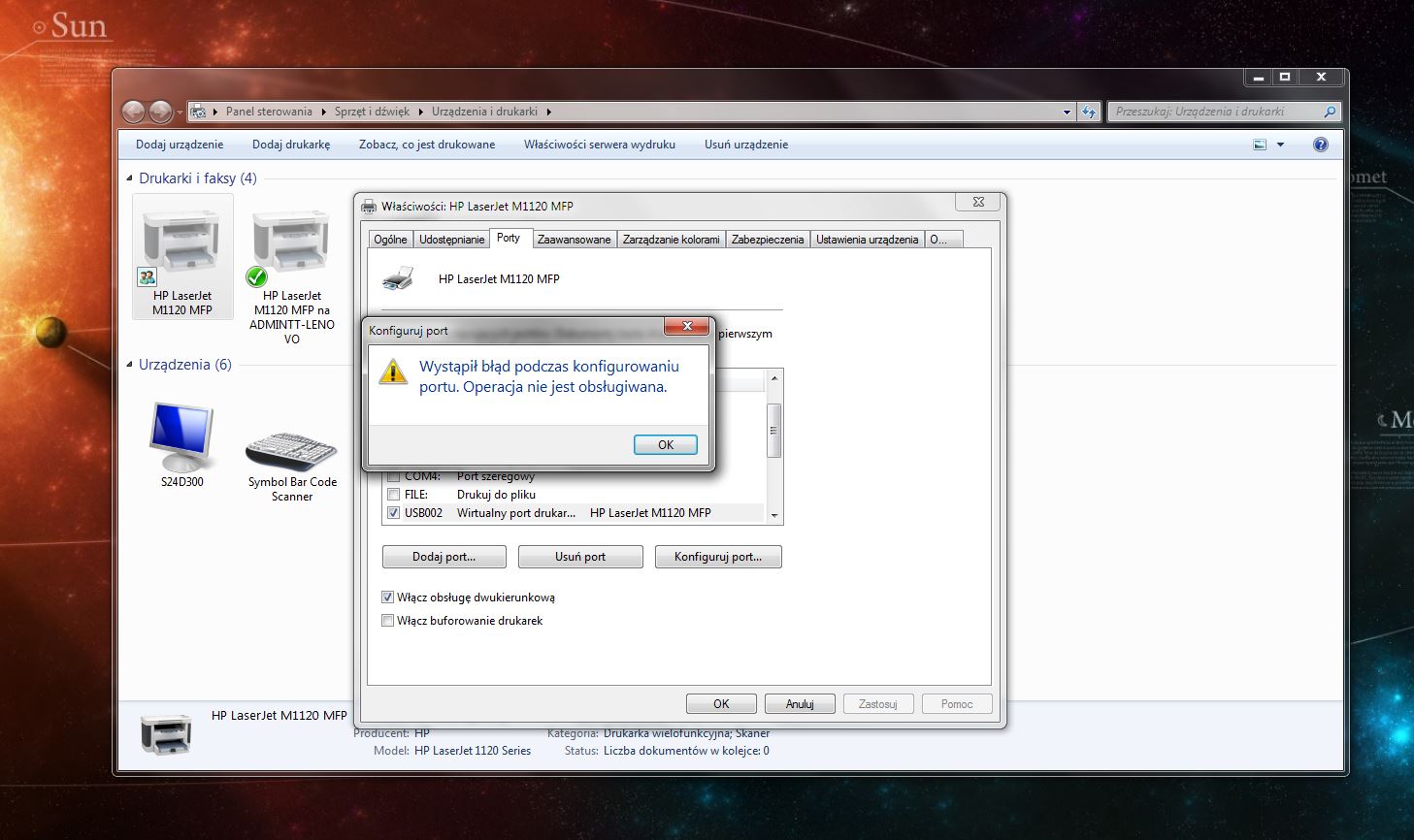The height and width of the screenshot is (840, 1414).
Task: Click Usuń port button
Action: 580,557
